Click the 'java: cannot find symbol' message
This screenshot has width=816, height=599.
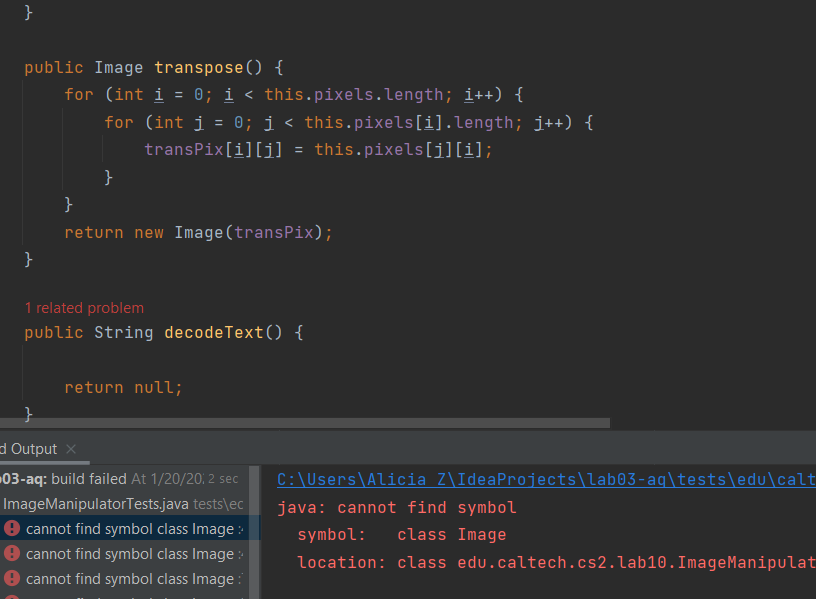click(x=397, y=507)
